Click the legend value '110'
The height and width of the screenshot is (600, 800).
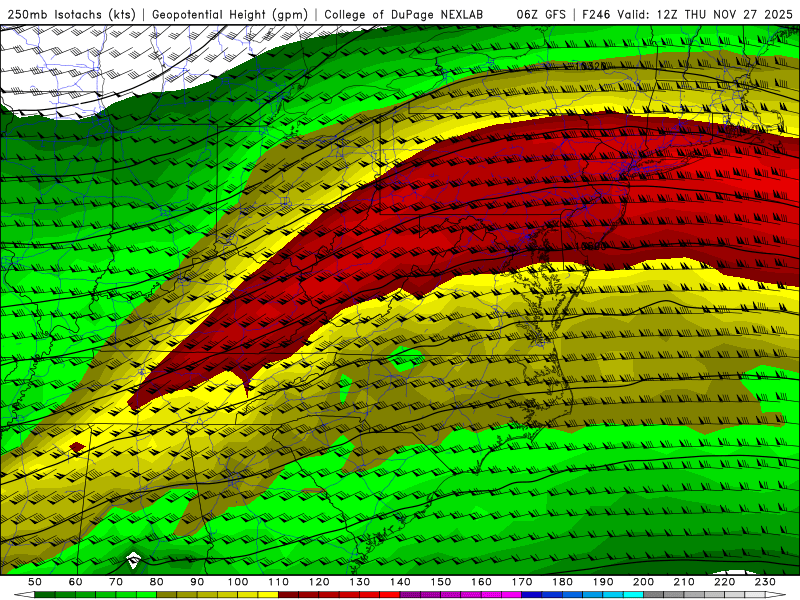click(x=279, y=582)
